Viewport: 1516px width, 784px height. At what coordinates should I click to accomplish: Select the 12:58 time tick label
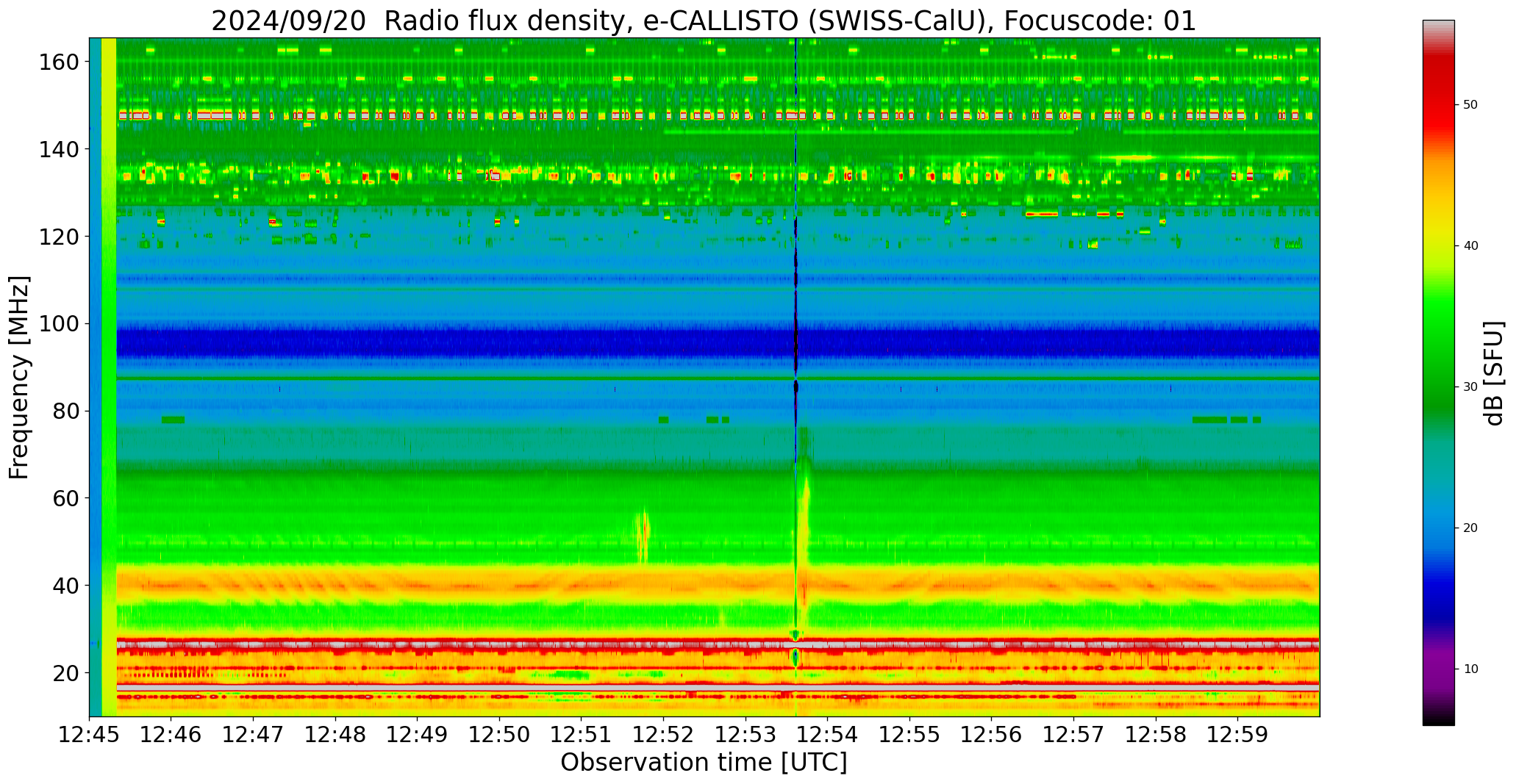tap(1155, 735)
